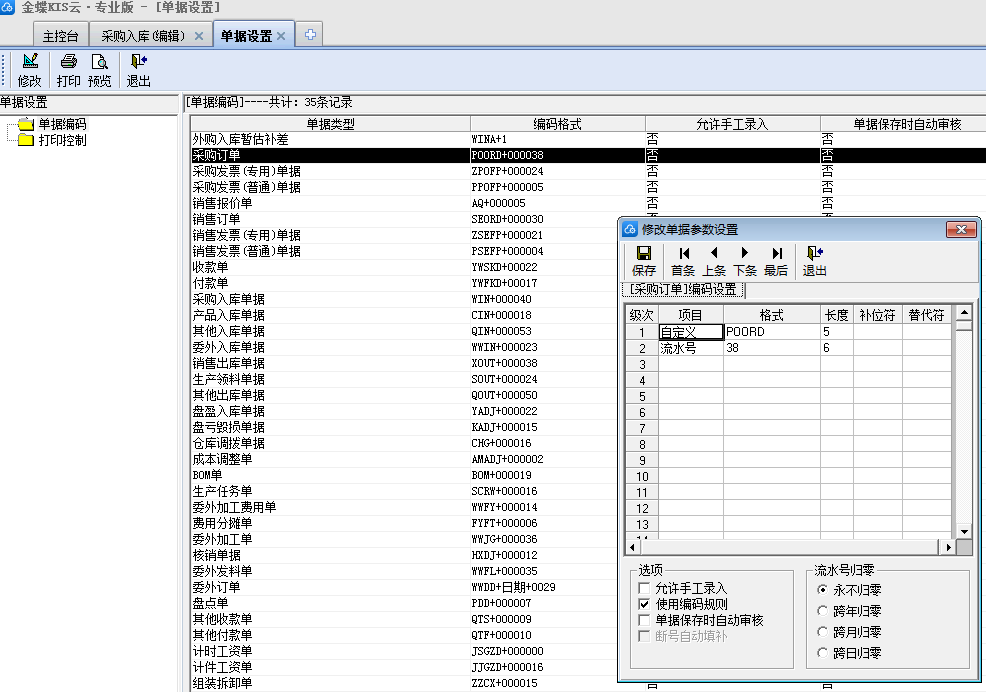Click the main toolbar 退出 (Exit) icon

(138, 70)
